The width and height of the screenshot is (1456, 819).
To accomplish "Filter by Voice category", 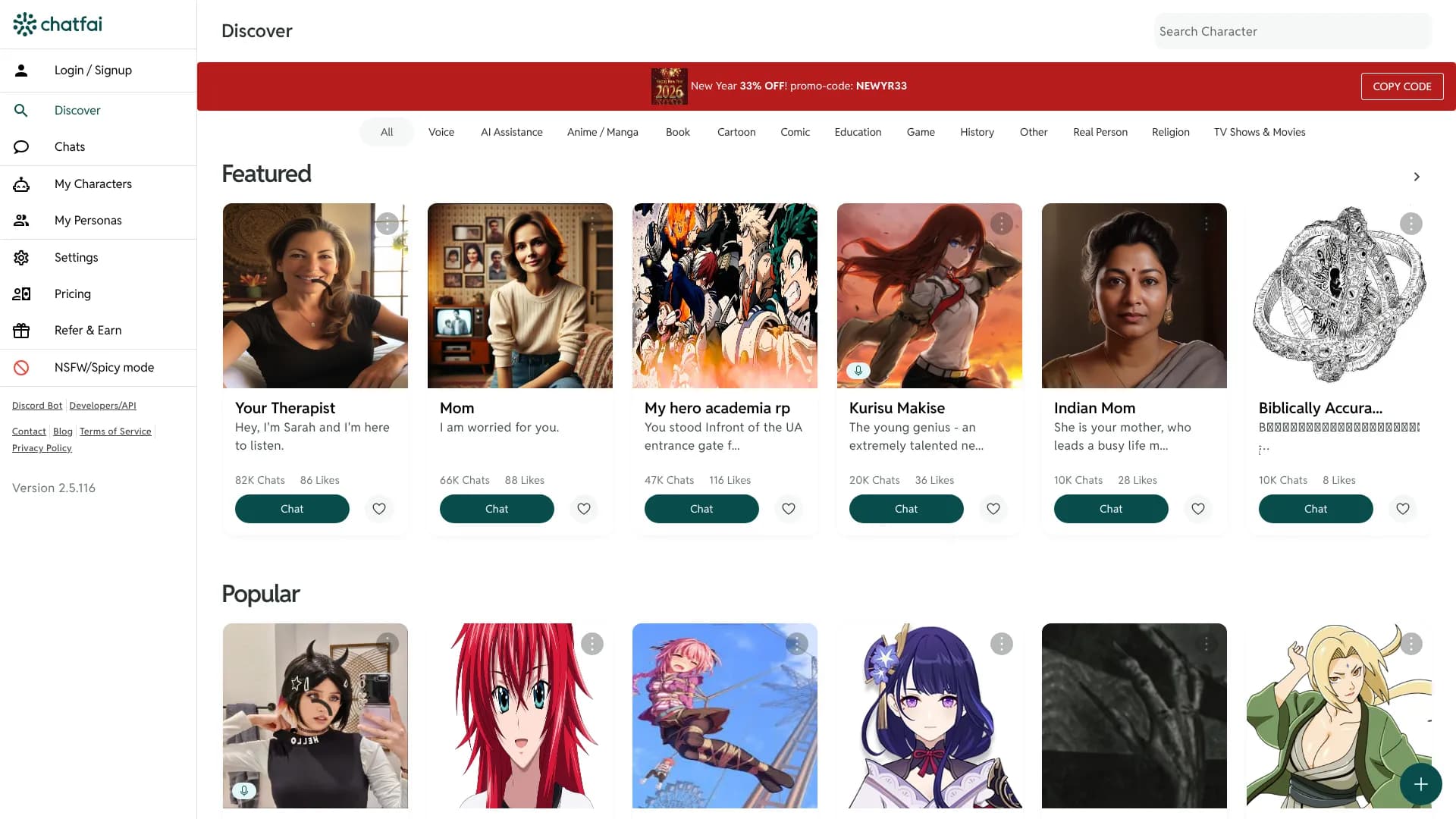I will pyautogui.click(x=441, y=132).
